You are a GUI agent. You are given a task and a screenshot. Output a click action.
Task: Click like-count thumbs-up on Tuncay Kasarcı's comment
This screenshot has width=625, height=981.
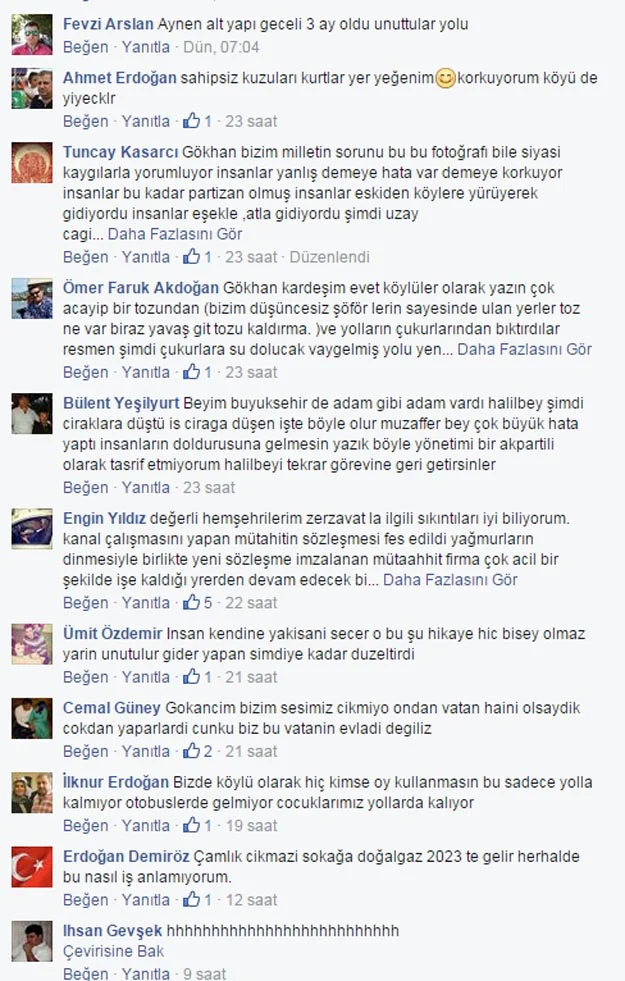(191, 257)
